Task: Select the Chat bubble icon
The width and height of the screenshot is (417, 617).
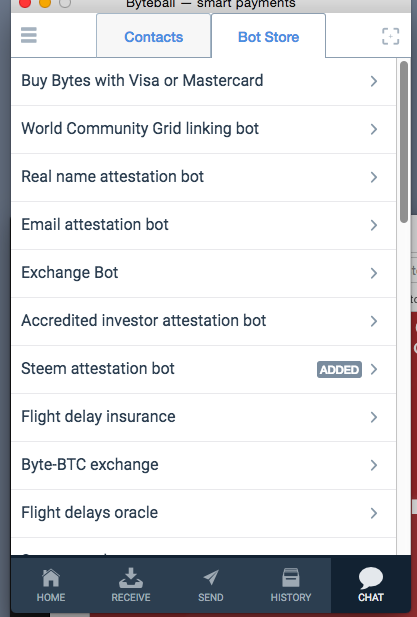Action: (371, 578)
